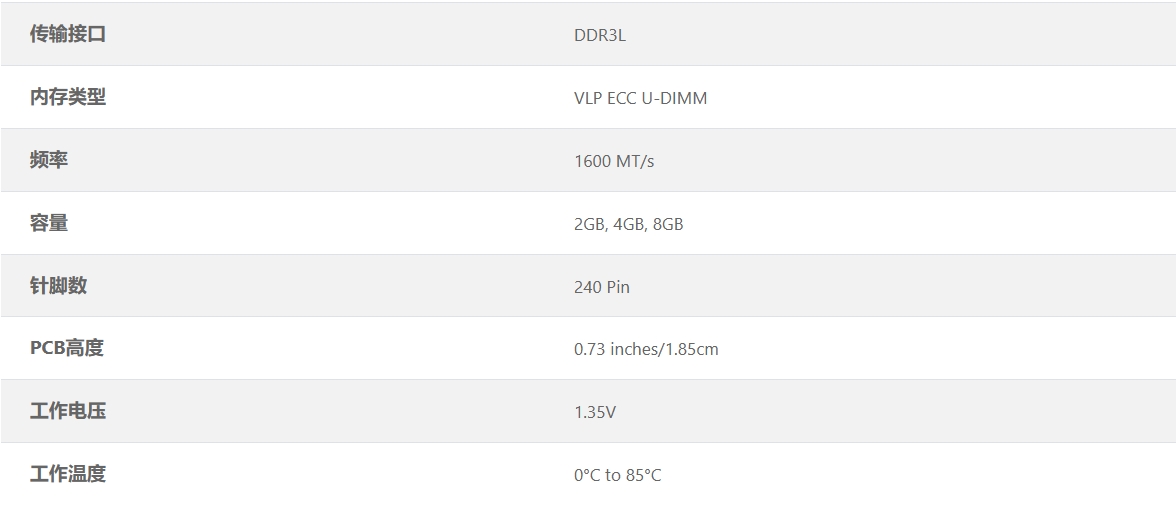Click the 针脚数 row label
The height and width of the screenshot is (513, 1176).
58,285
